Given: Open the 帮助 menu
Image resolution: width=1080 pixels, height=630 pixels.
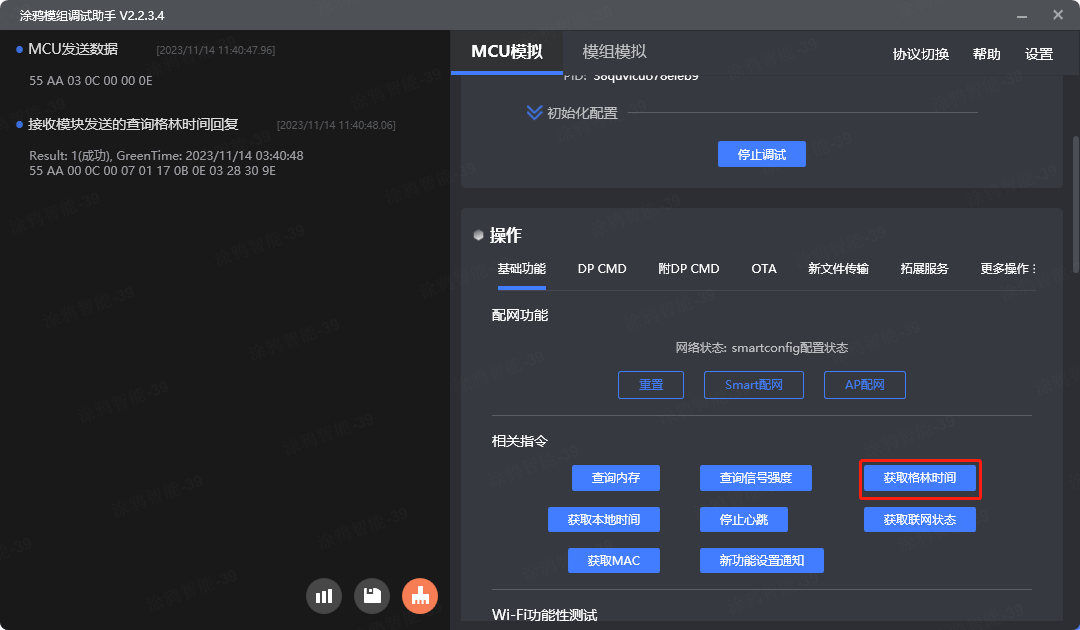Looking at the screenshot, I should pos(987,54).
